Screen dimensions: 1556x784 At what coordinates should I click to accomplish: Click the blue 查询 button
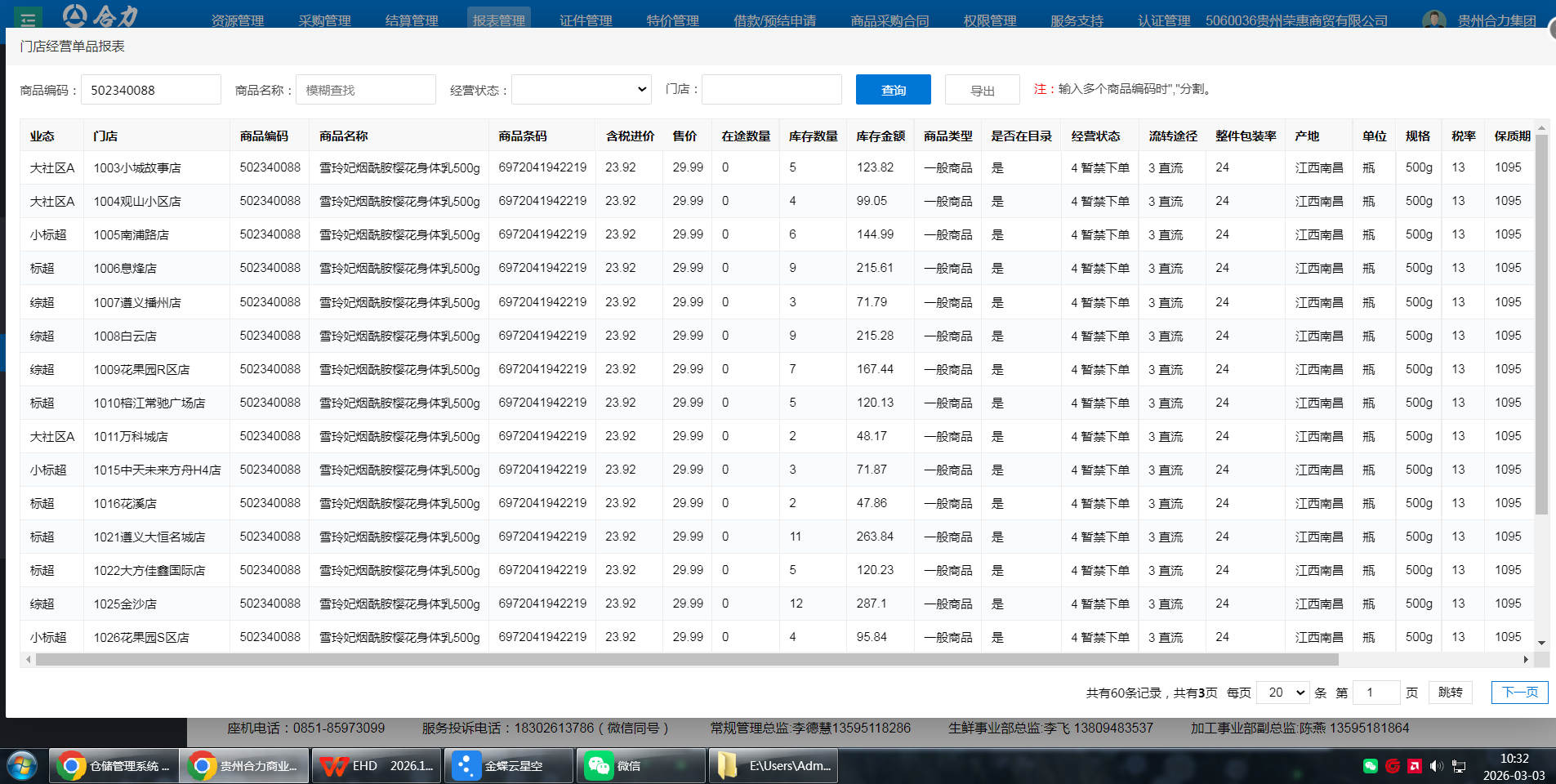[893, 90]
